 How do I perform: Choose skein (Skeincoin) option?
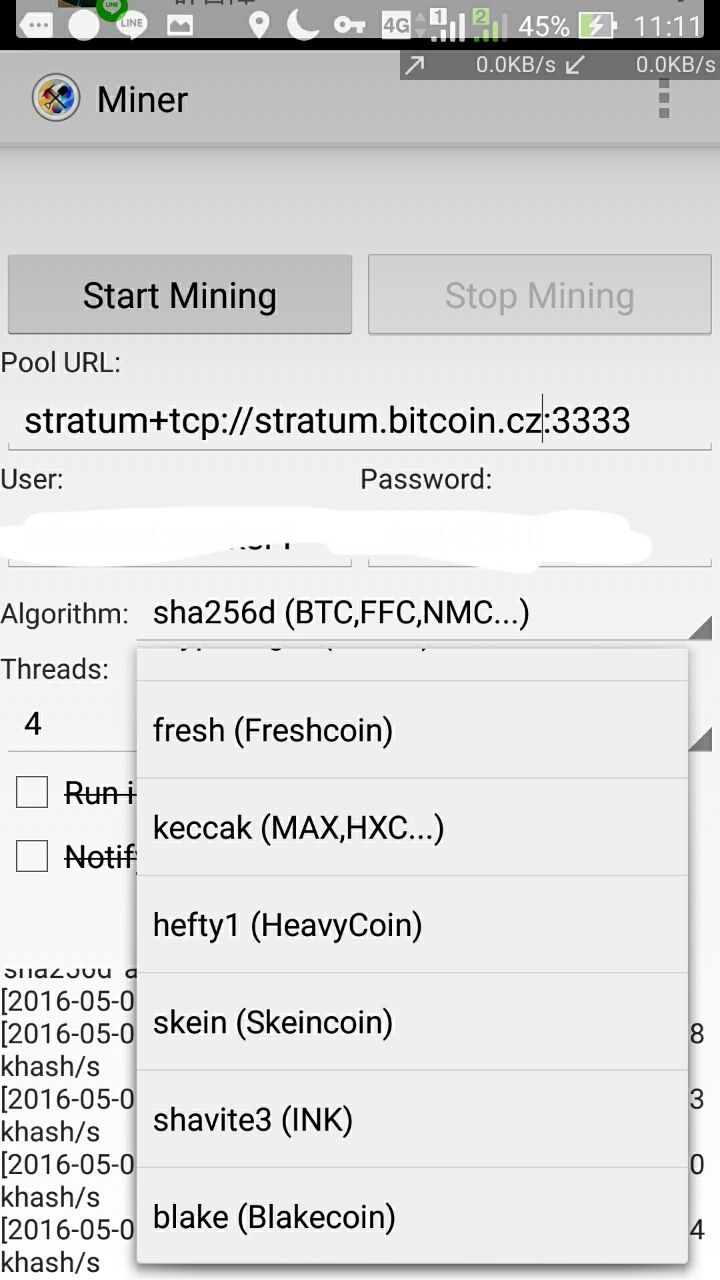(x=412, y=1022)
